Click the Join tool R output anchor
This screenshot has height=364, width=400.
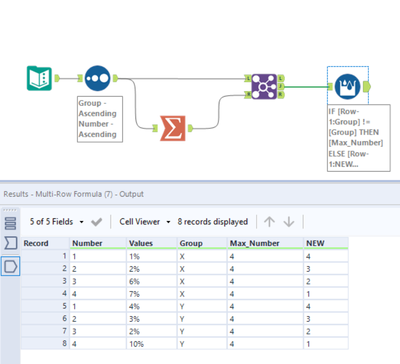[281, 95]
